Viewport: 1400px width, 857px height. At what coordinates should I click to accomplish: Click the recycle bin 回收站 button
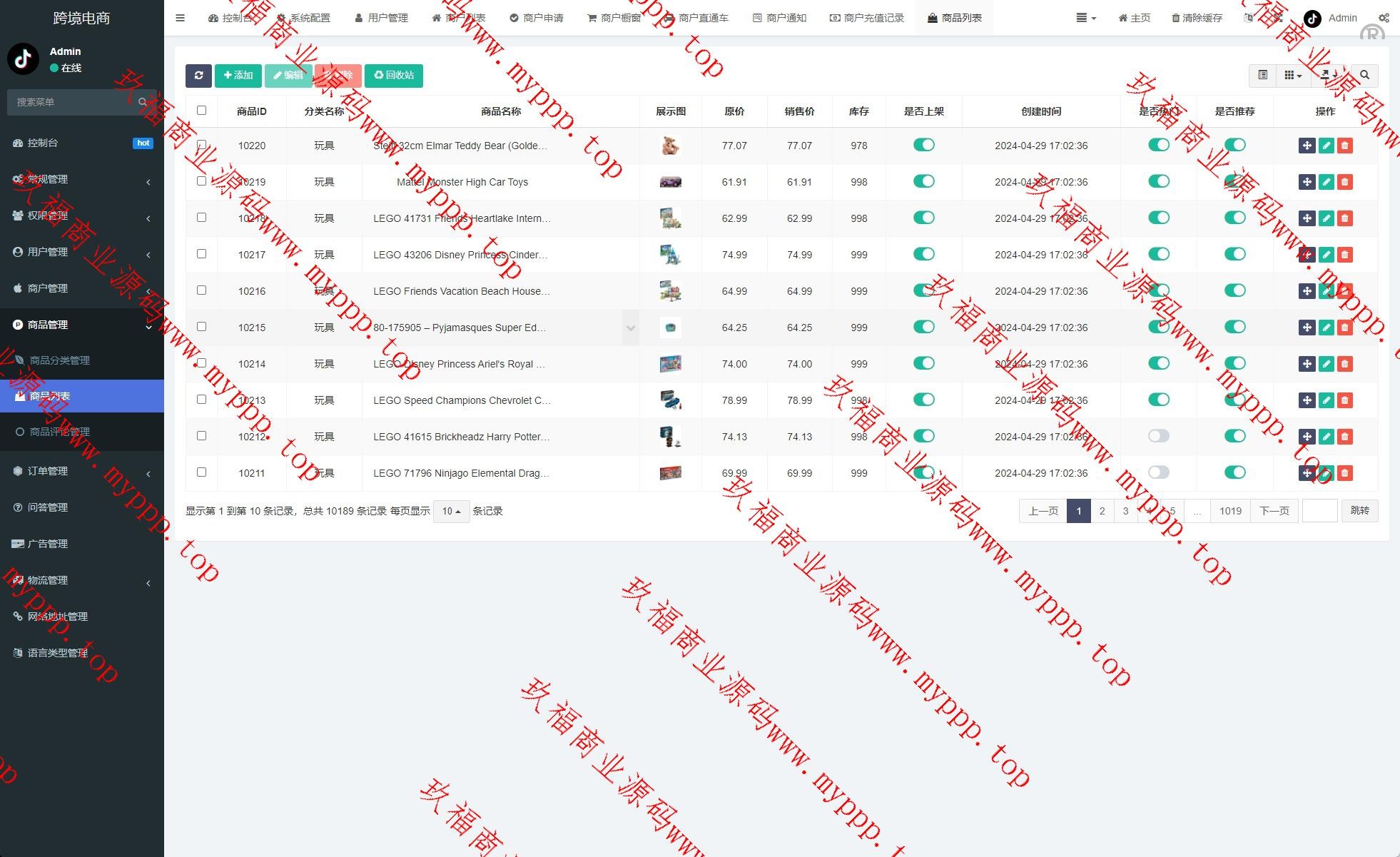(x=394, y=76)
